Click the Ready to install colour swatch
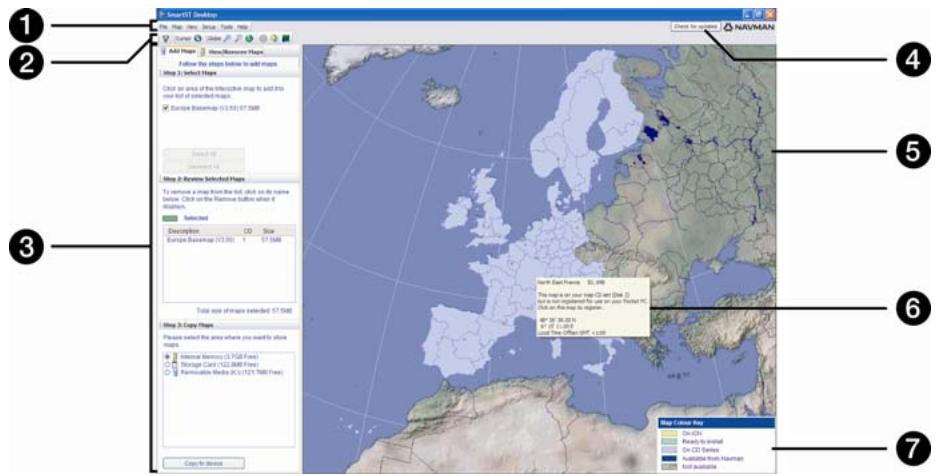Image resolution: width=937 pixels, height=476 pixels. point(669,441)
